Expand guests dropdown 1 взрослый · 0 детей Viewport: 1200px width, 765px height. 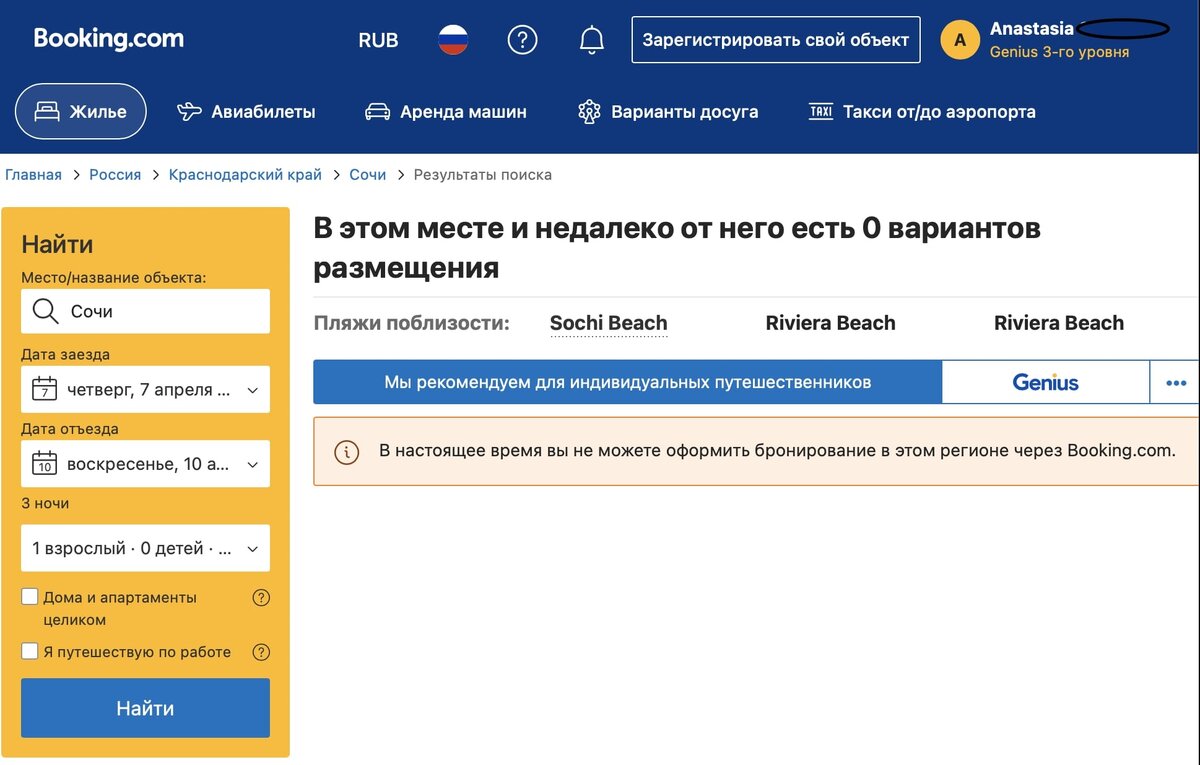click(x=145, y=548)
